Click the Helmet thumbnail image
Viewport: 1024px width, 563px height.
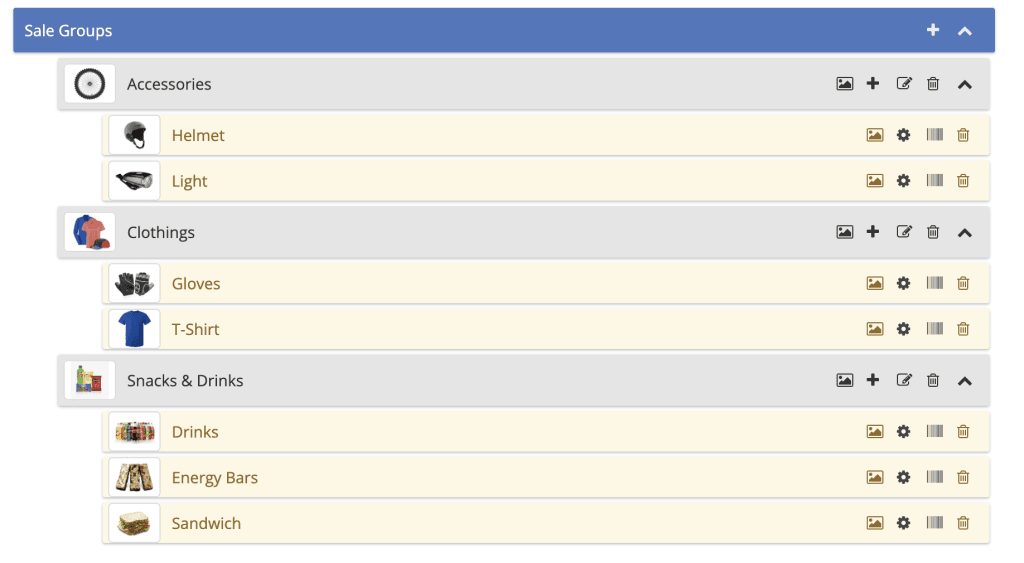(134, 135)
